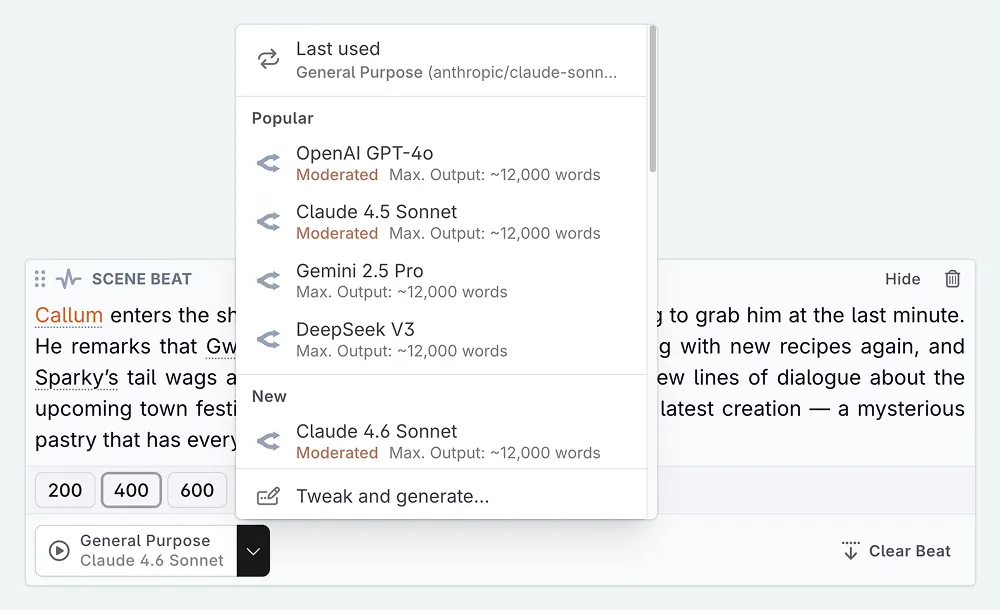The width and height of the screenshot is (1000, 610).
Task: Select the Last used model option
Action: [x=441, y=61]
